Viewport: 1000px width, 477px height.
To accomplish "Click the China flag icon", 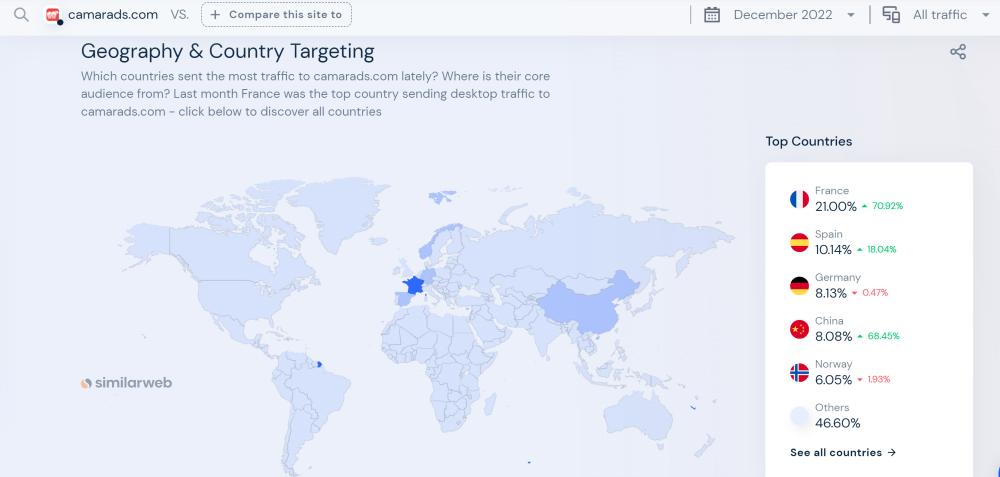I will (799, 329).
